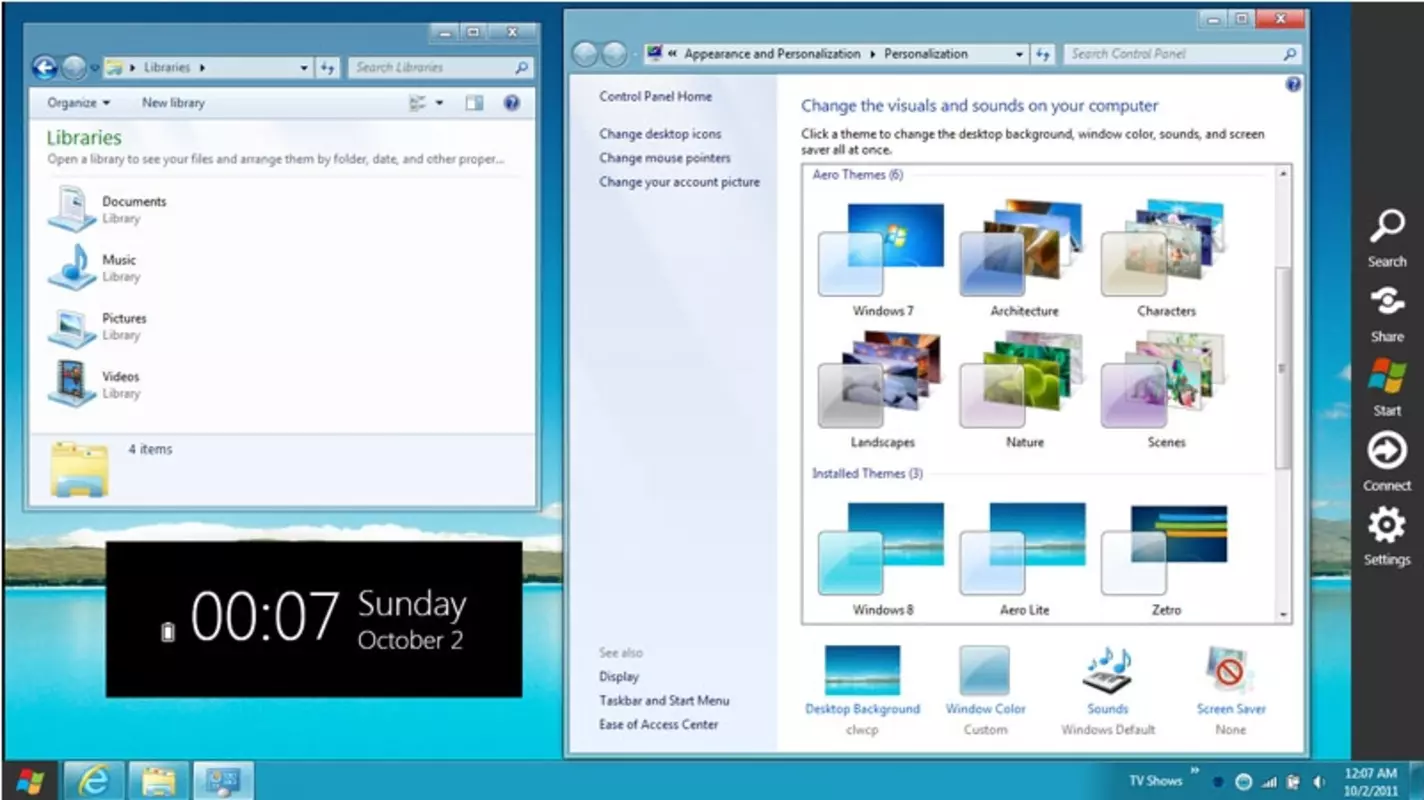Click New library in the toolbar

pos(173,102)
